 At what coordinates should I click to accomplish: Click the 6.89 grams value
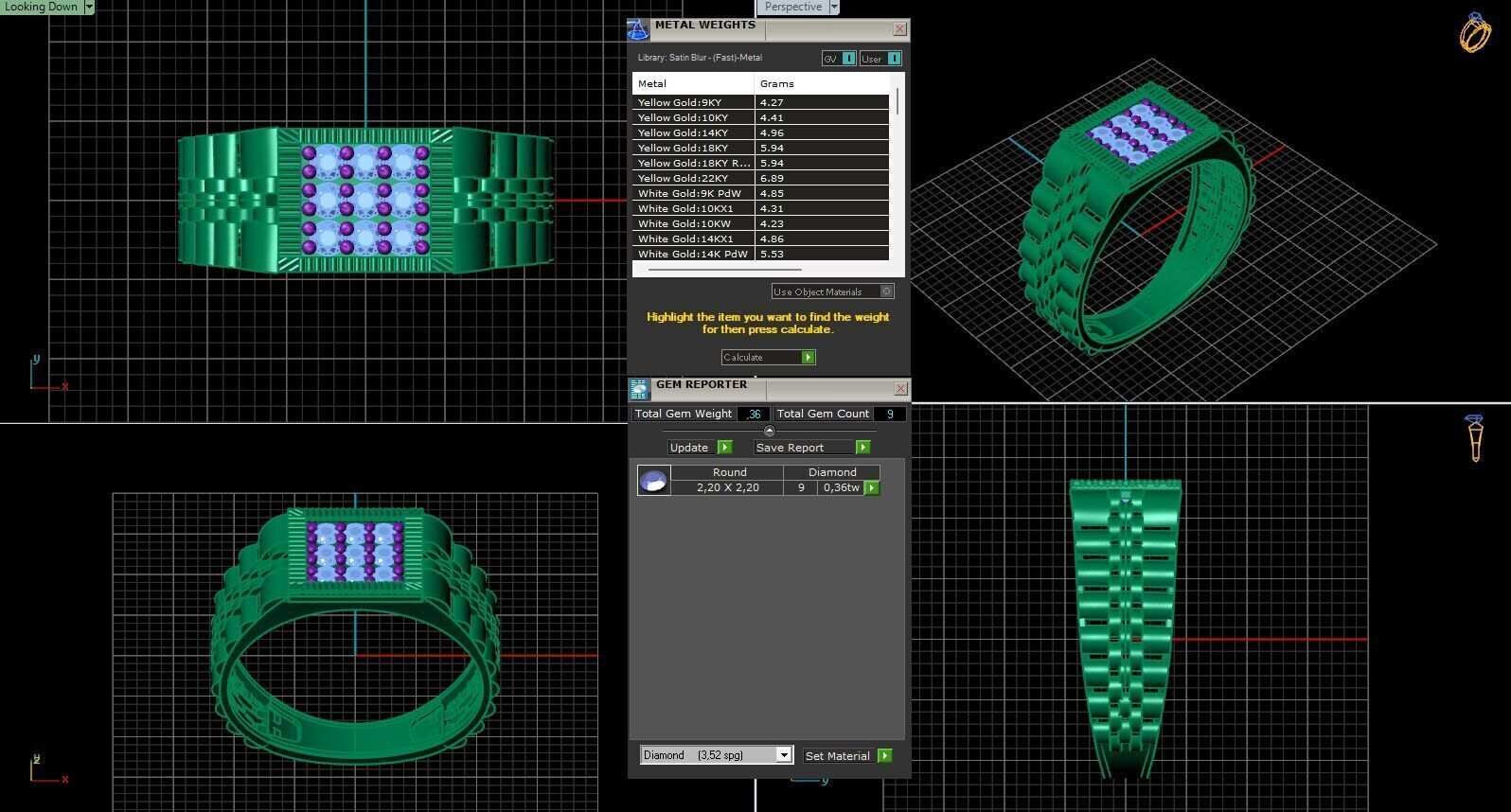point(772,178)
